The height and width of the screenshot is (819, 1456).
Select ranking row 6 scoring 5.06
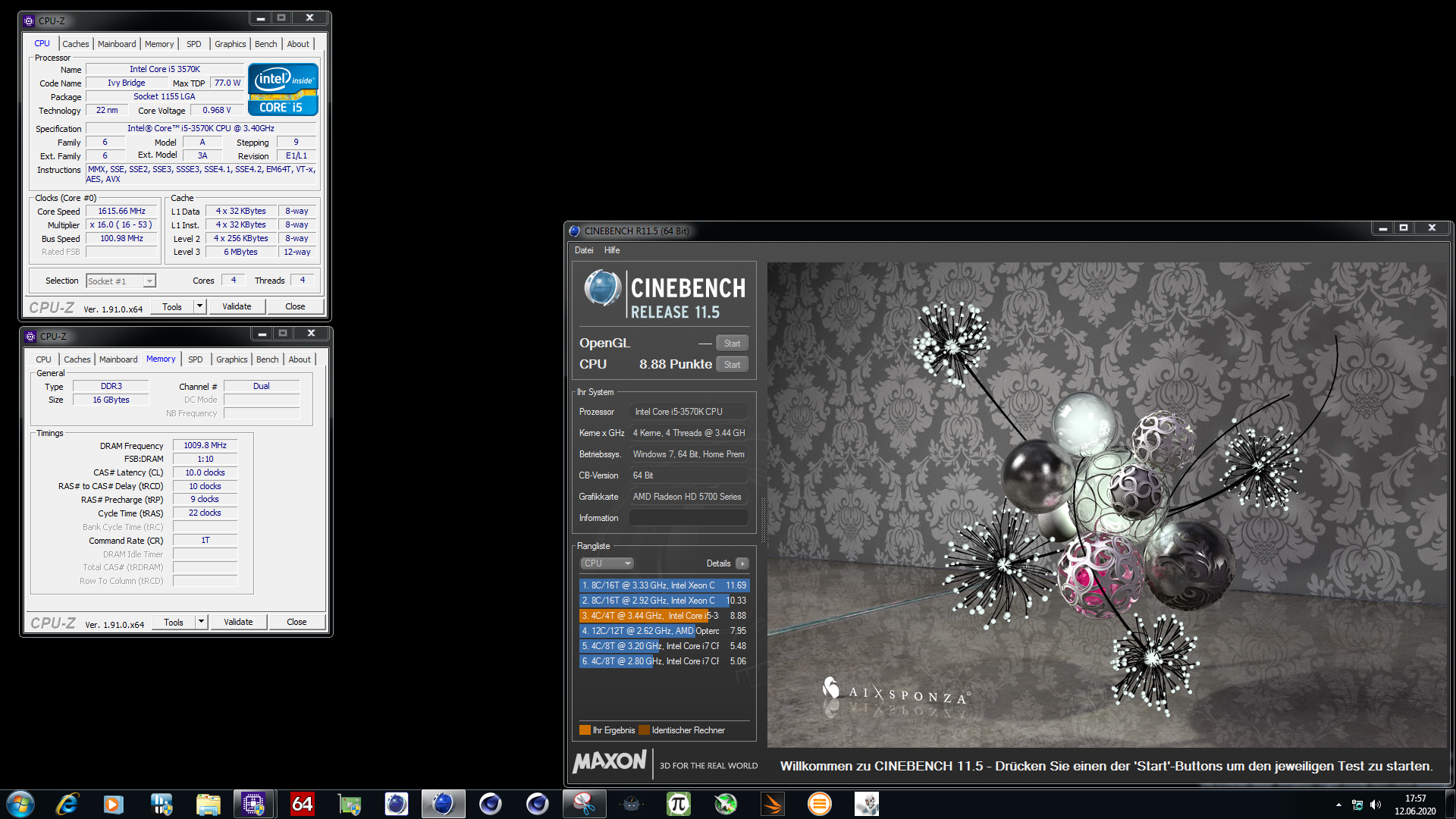[664, 661]
